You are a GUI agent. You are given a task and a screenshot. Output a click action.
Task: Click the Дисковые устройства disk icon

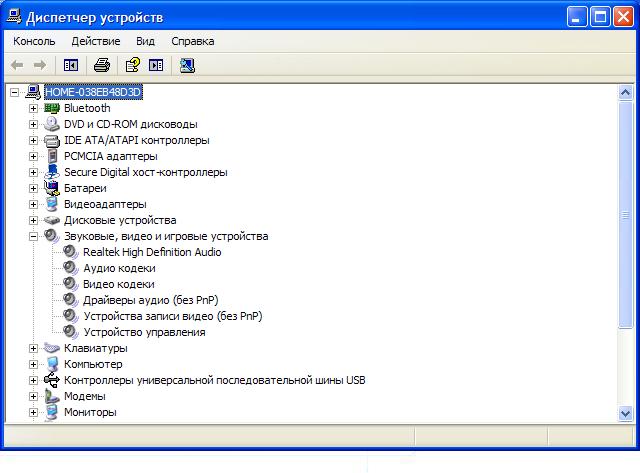52,220
